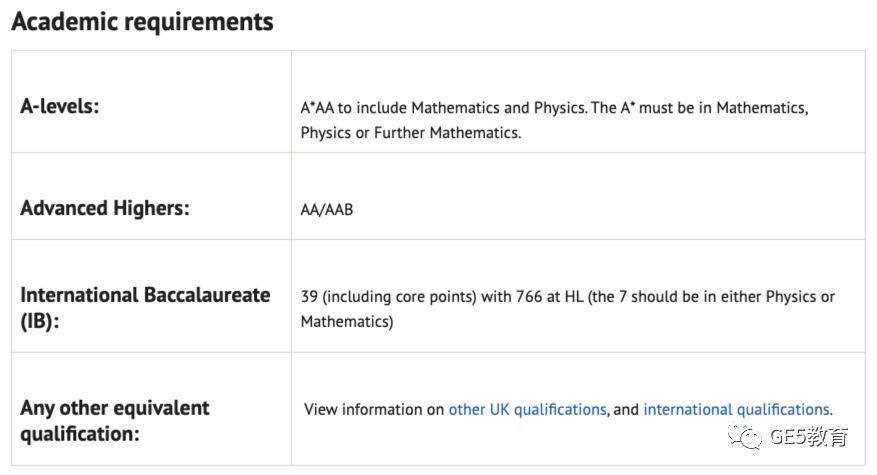This screenshot has width=877, height=475.
Task: Open the international qualifications link
Action: 736,410
